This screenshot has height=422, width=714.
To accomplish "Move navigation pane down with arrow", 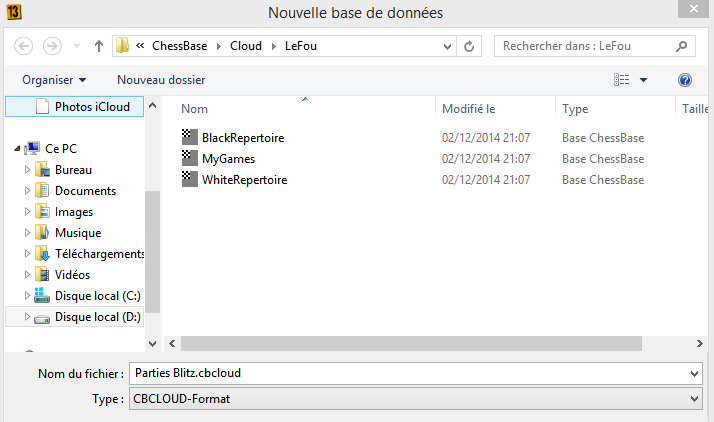I will 153,344.
